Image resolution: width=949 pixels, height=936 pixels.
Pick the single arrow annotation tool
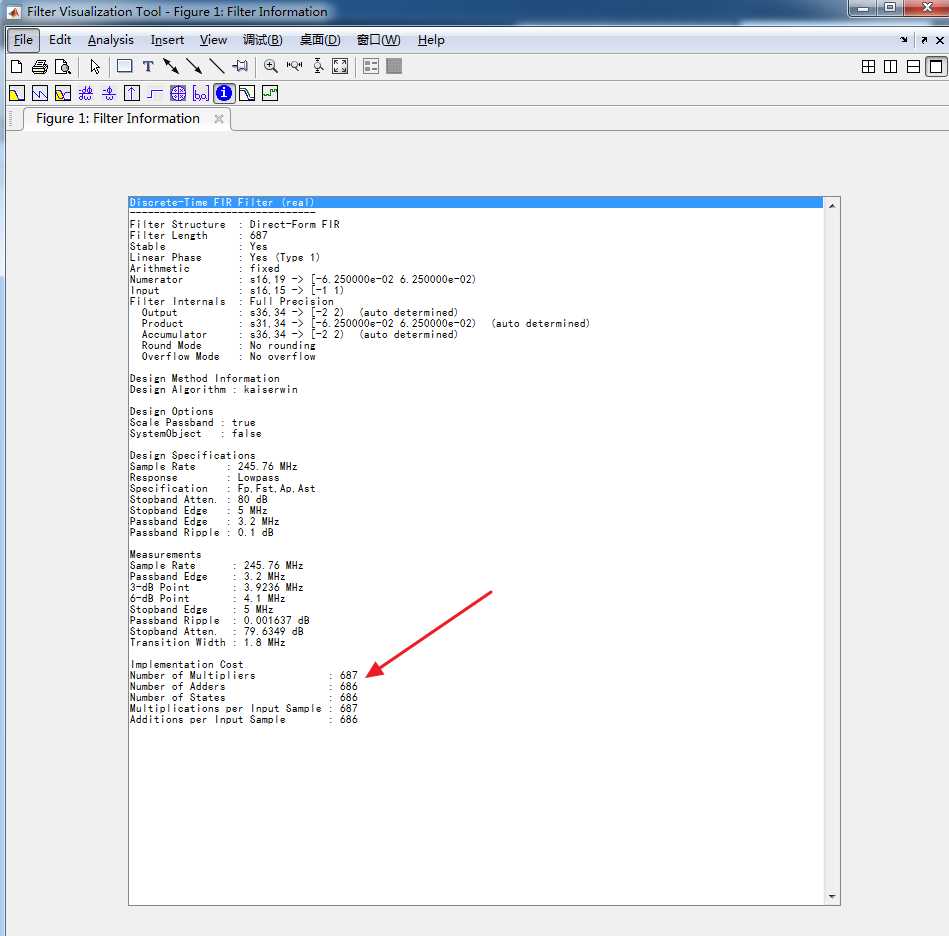(194, 67)
